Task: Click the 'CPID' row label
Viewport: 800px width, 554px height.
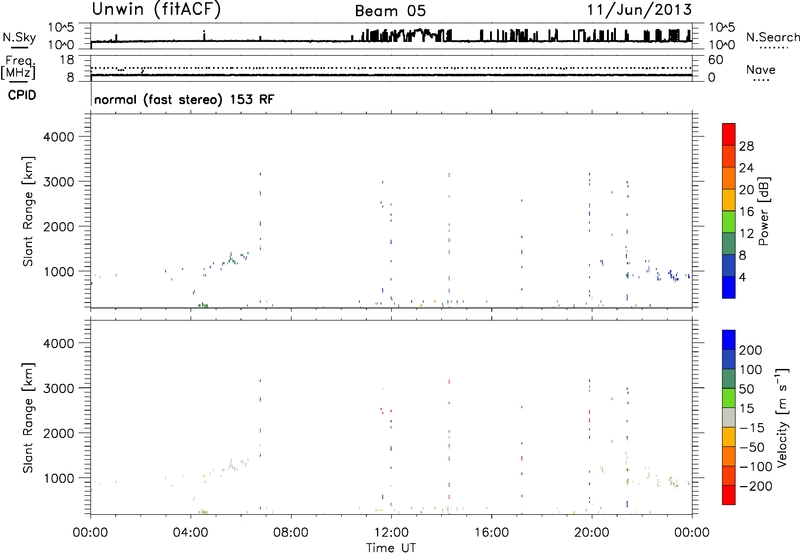Action: pyautogui.click(x=22, y=95)
